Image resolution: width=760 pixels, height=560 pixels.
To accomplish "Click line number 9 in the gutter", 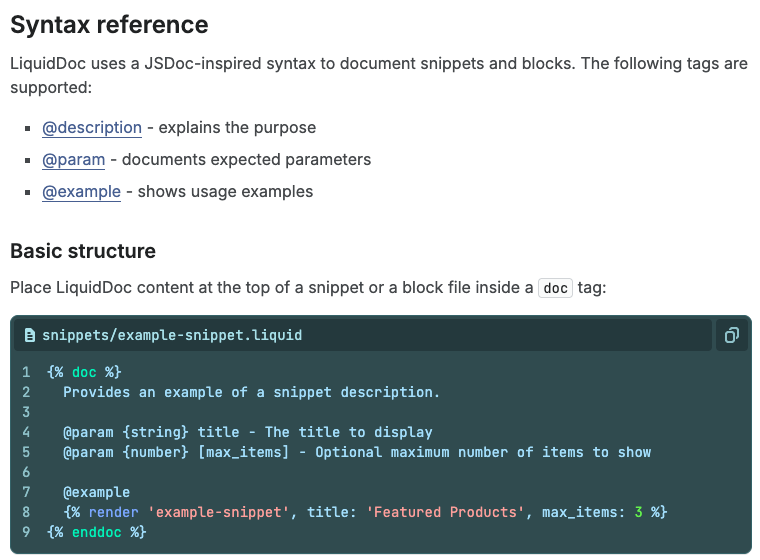I will coord(26,532).
